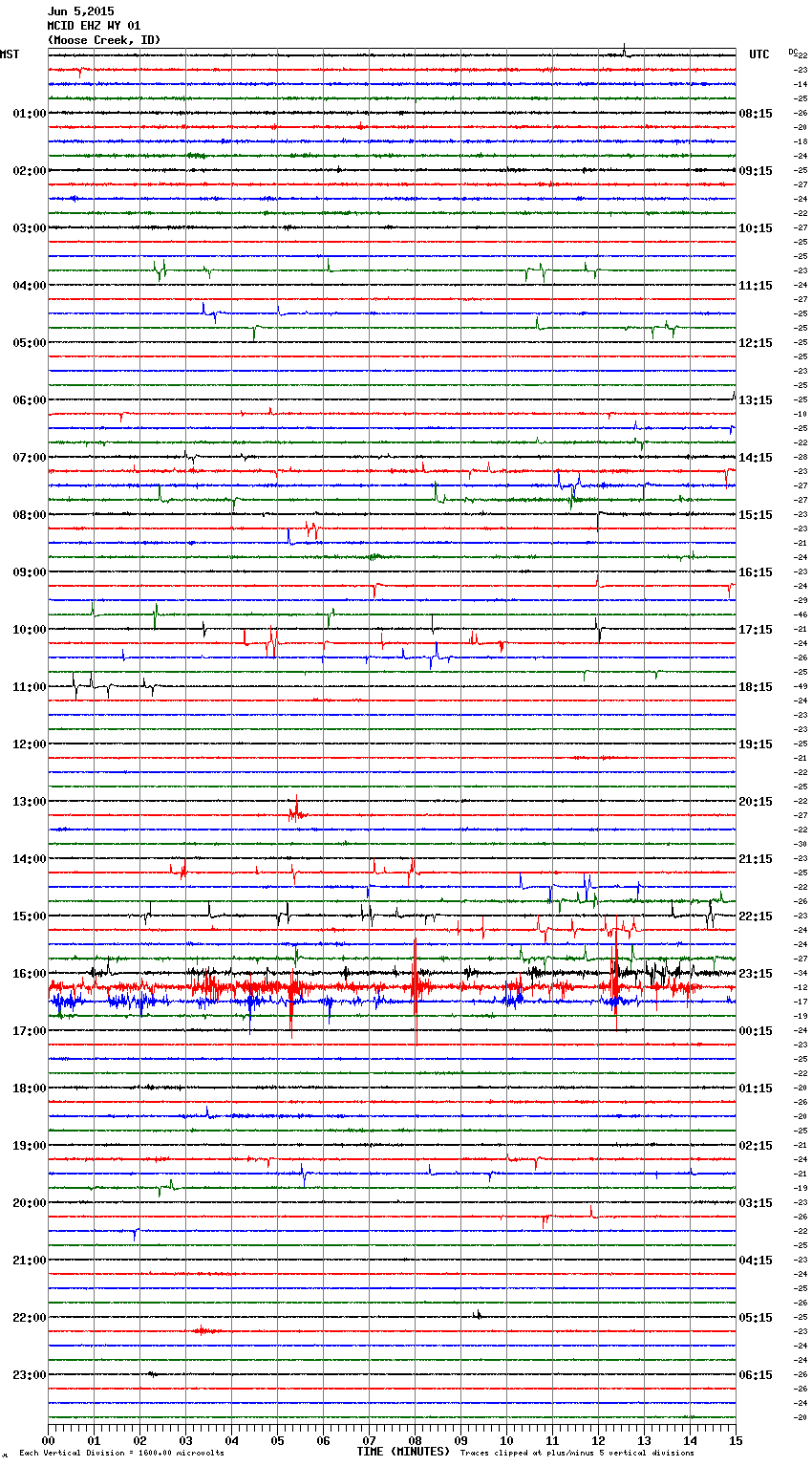
Task: Select the 09:15 UTC time label
Action: [x=756, y=171]
